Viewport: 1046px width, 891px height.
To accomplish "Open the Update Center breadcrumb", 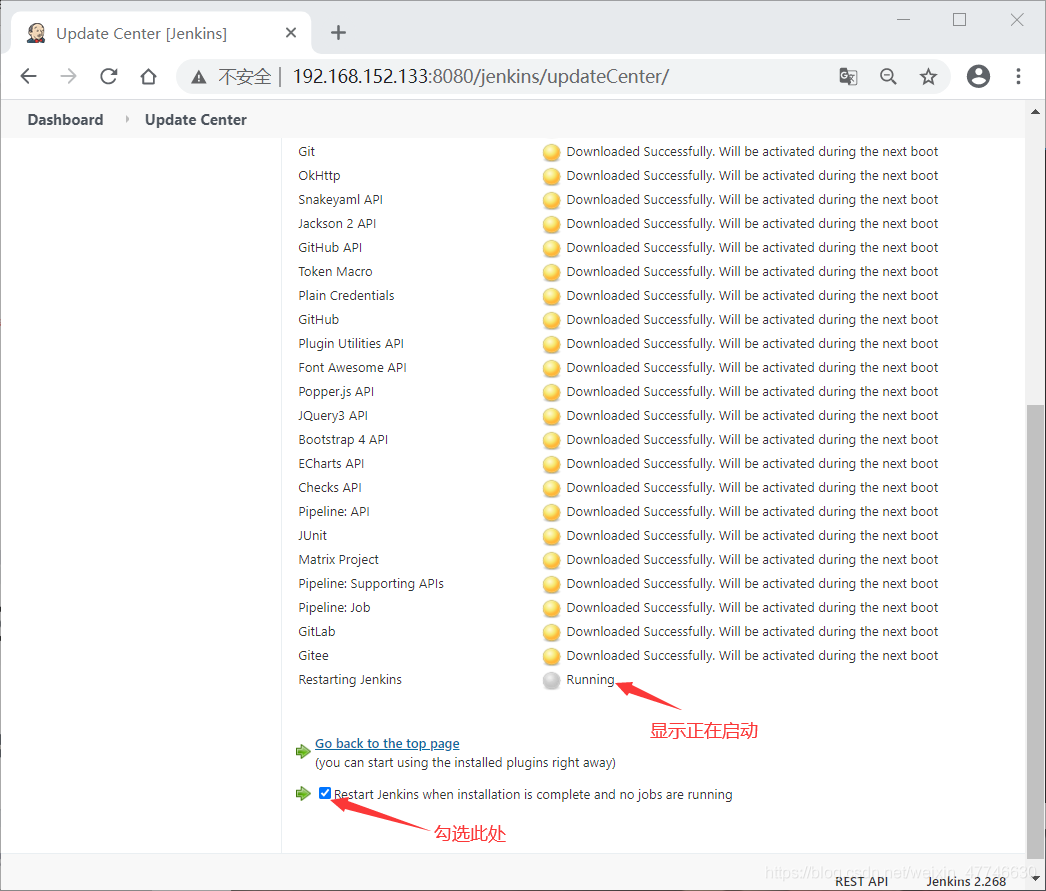I will (x=195, y=119).
